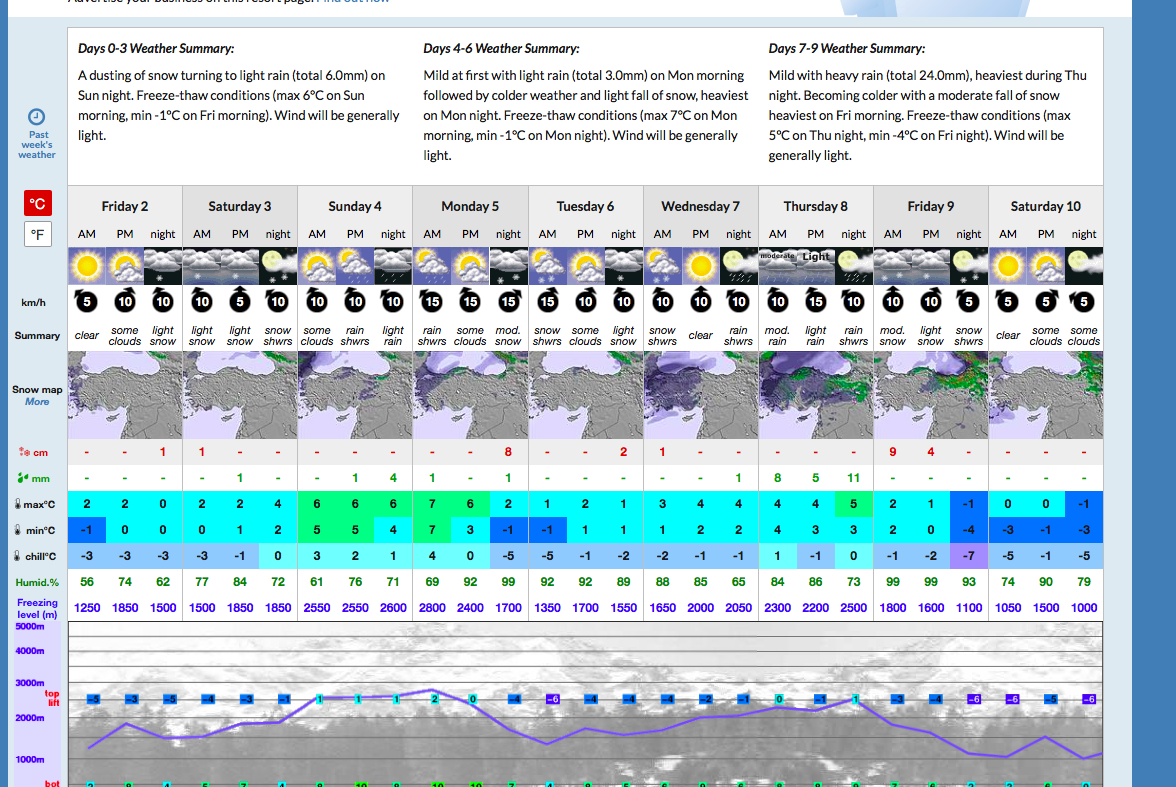Select the Friday 2 day header
The image size is (1176, 787).
click(x=124, y=206)
